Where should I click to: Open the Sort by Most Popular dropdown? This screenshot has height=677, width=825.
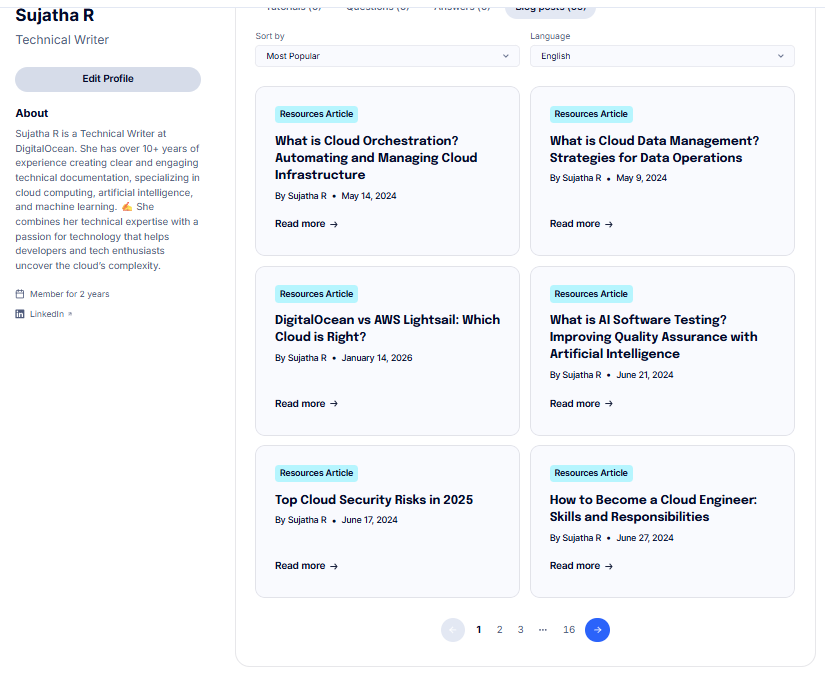tap(387, 56)
